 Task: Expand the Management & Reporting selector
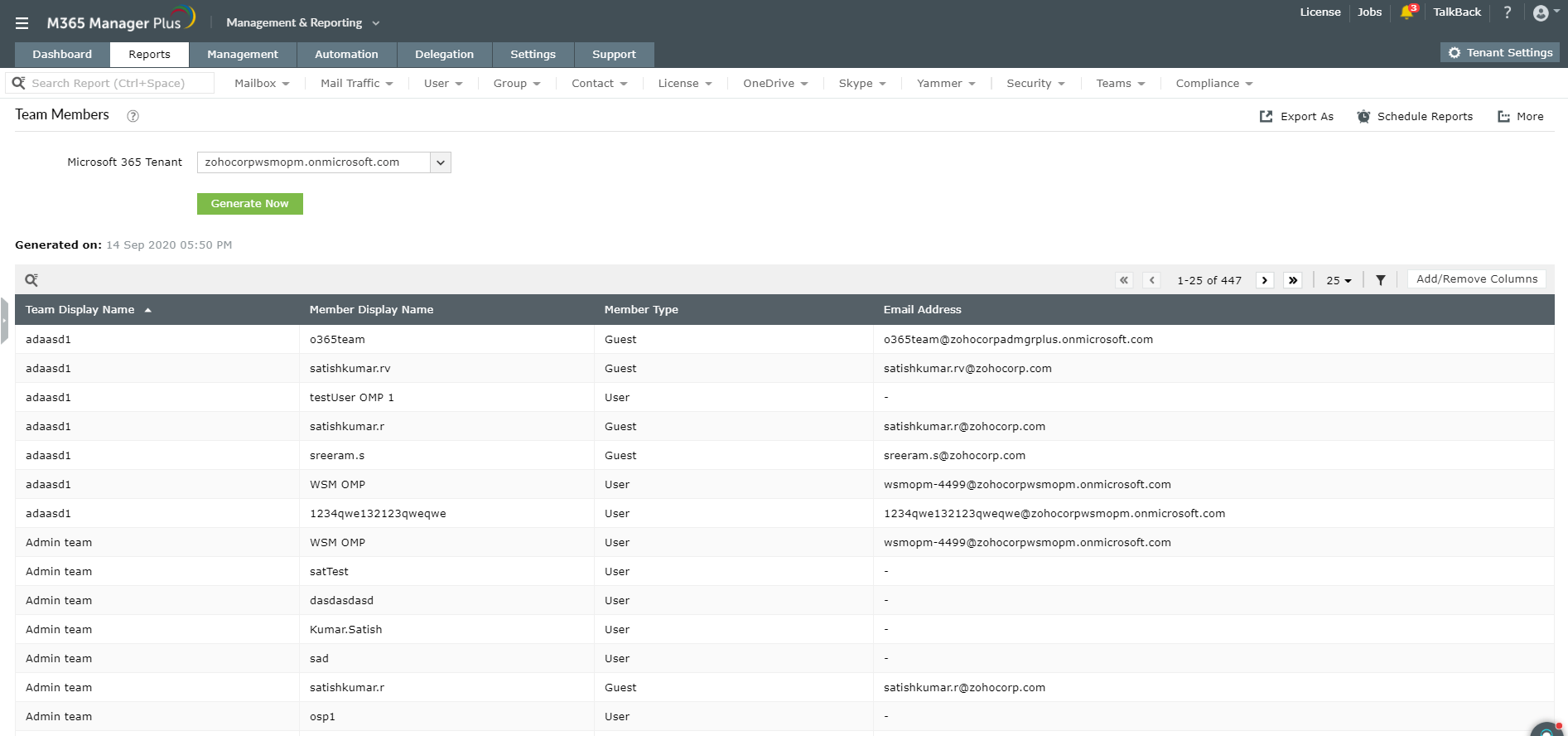tap(302, 23)
